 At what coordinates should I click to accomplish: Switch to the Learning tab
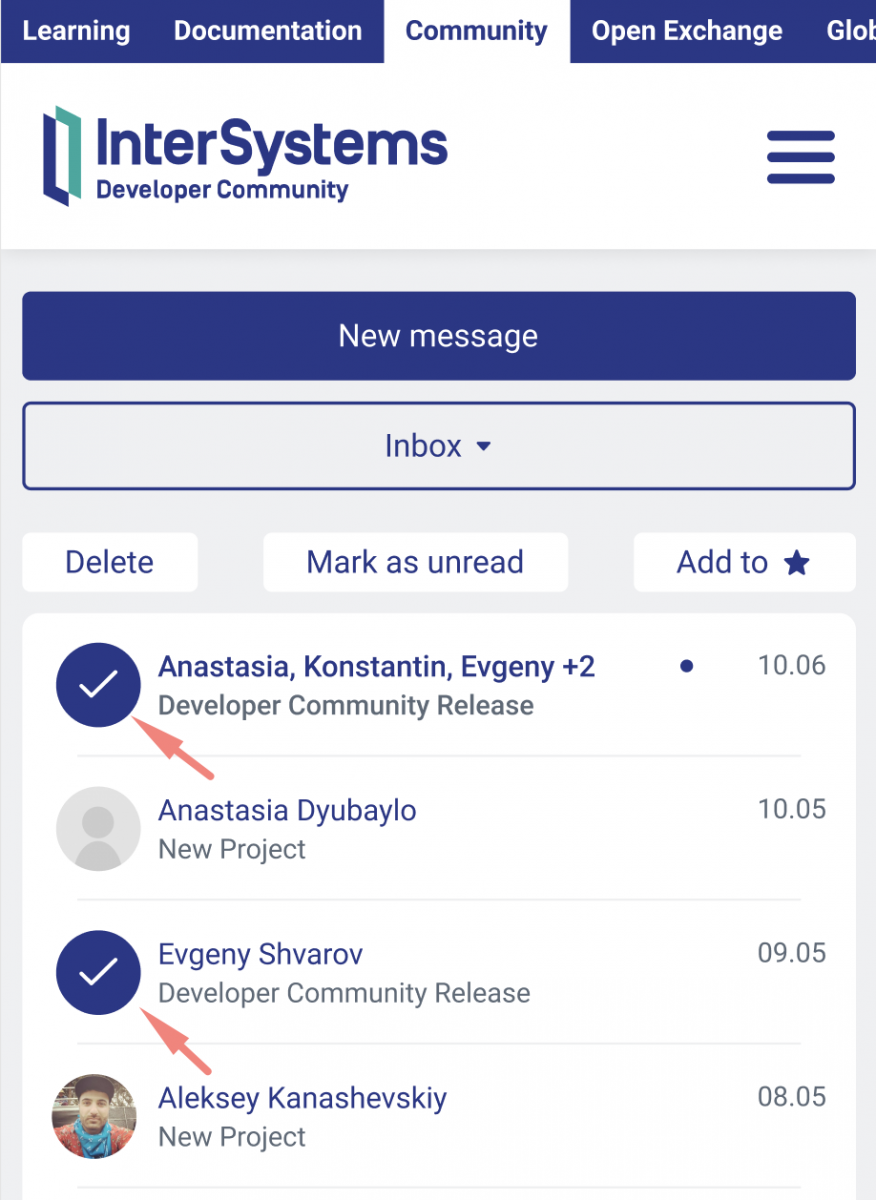coord(76,31)
